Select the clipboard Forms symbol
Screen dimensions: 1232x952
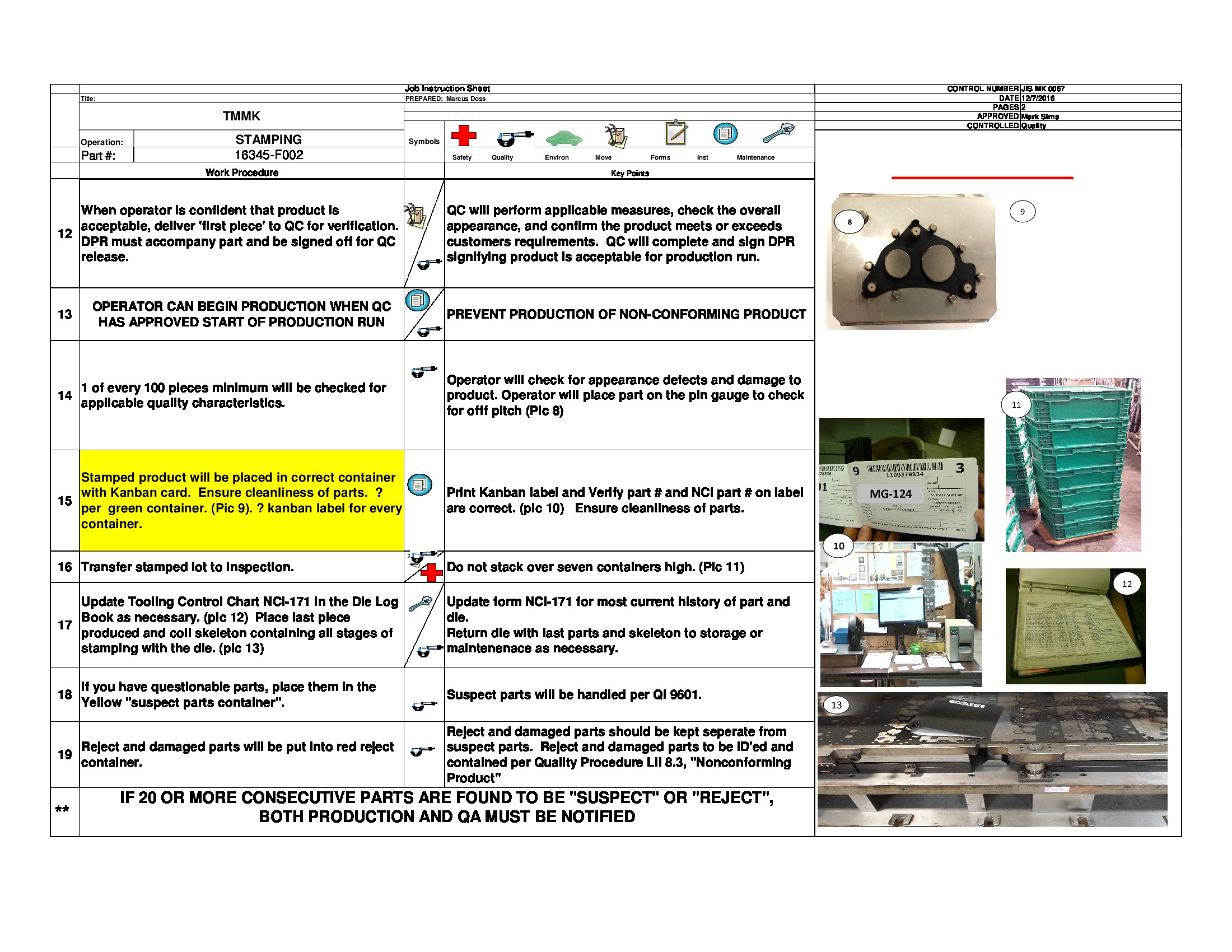click(677, 134)
